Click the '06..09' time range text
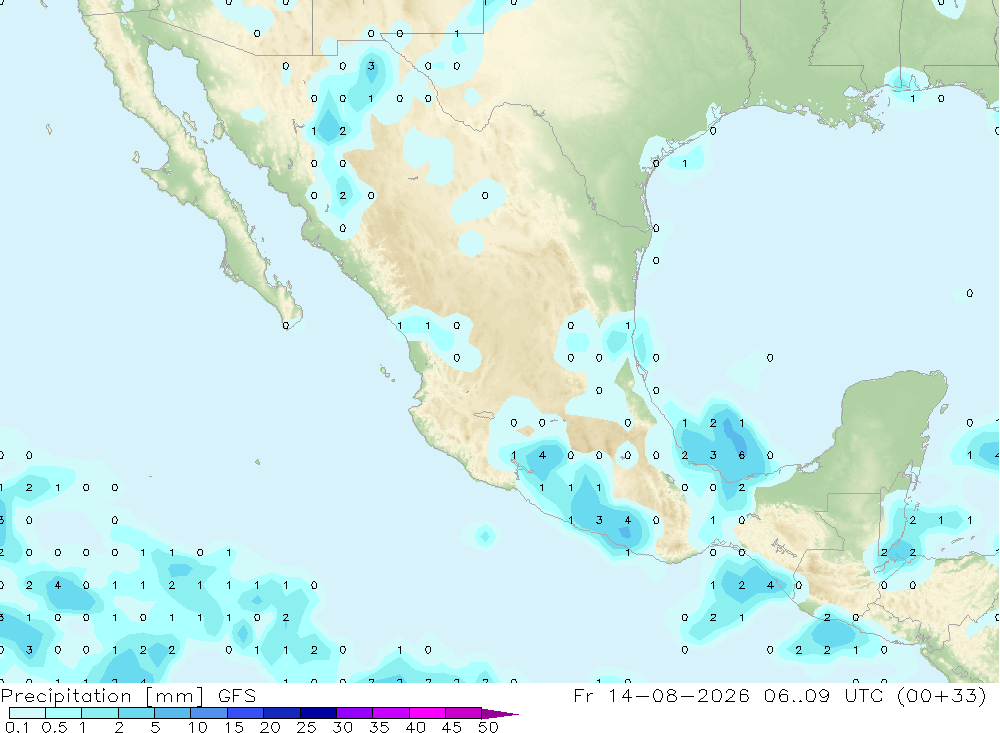 [797, 695]
